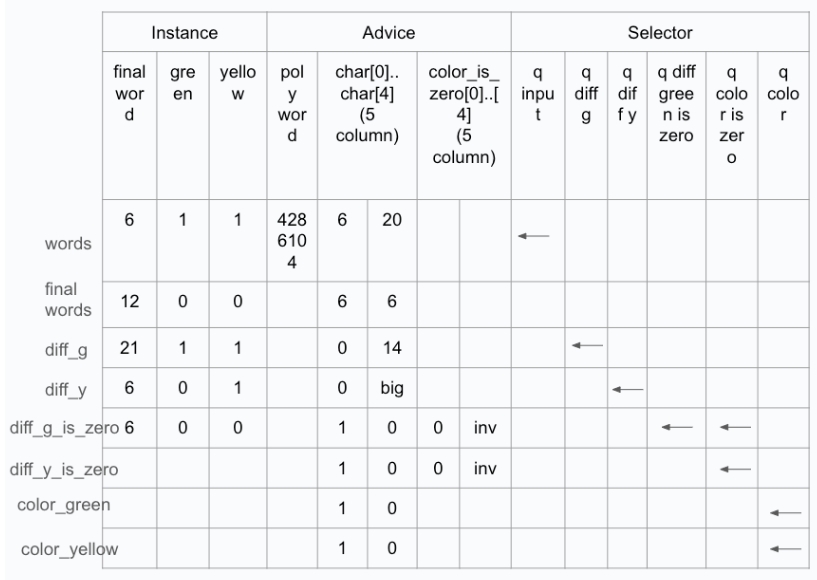Screen dimensions: 817x580
Task: Click the 'inv' cell in diff_g_is_zero row
Action: (x=485, y=428)
